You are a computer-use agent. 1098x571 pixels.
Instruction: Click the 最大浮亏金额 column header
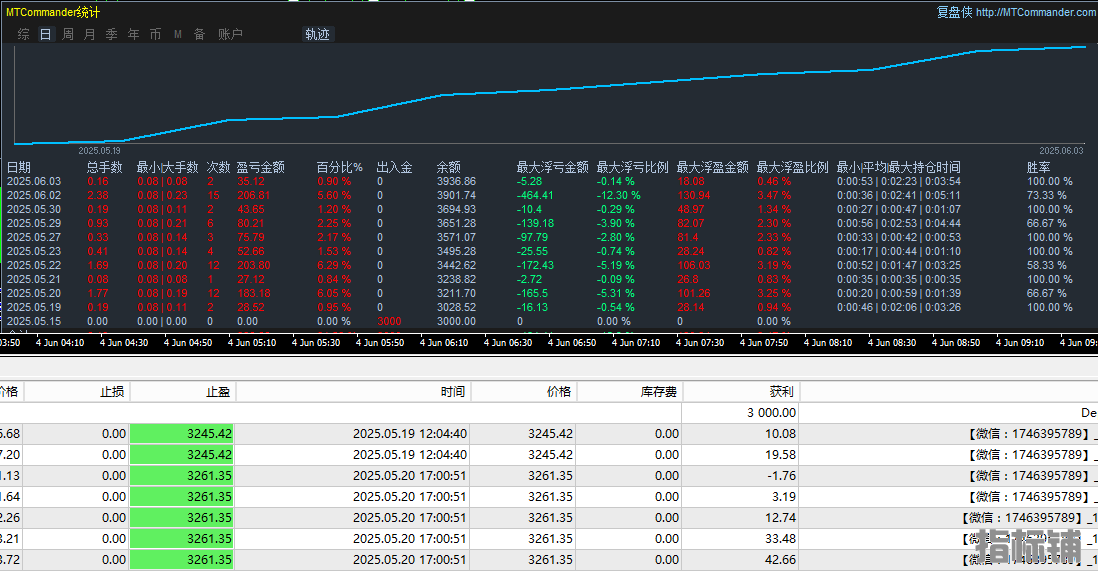(553, 167)
